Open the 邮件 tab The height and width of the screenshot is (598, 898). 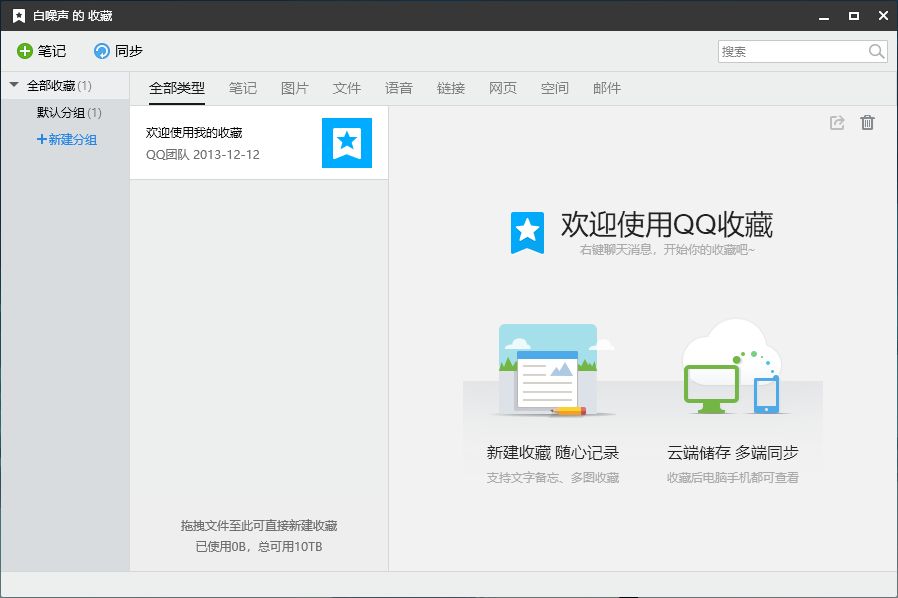click(607, 88)
